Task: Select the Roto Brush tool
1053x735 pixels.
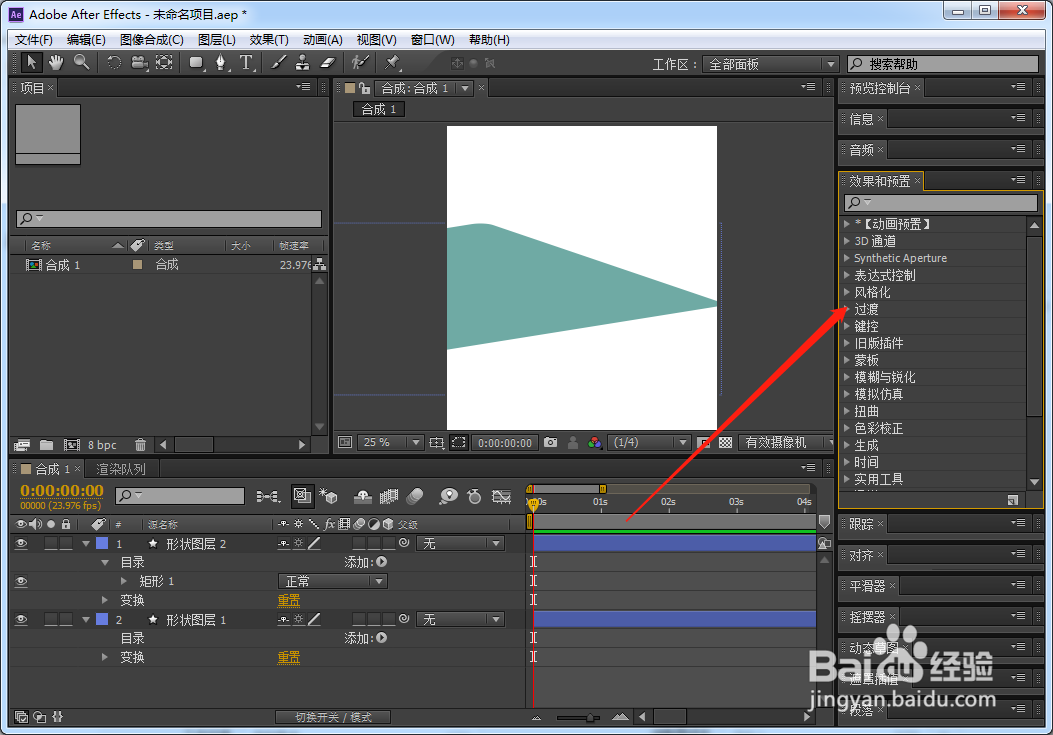Action: 361,63
